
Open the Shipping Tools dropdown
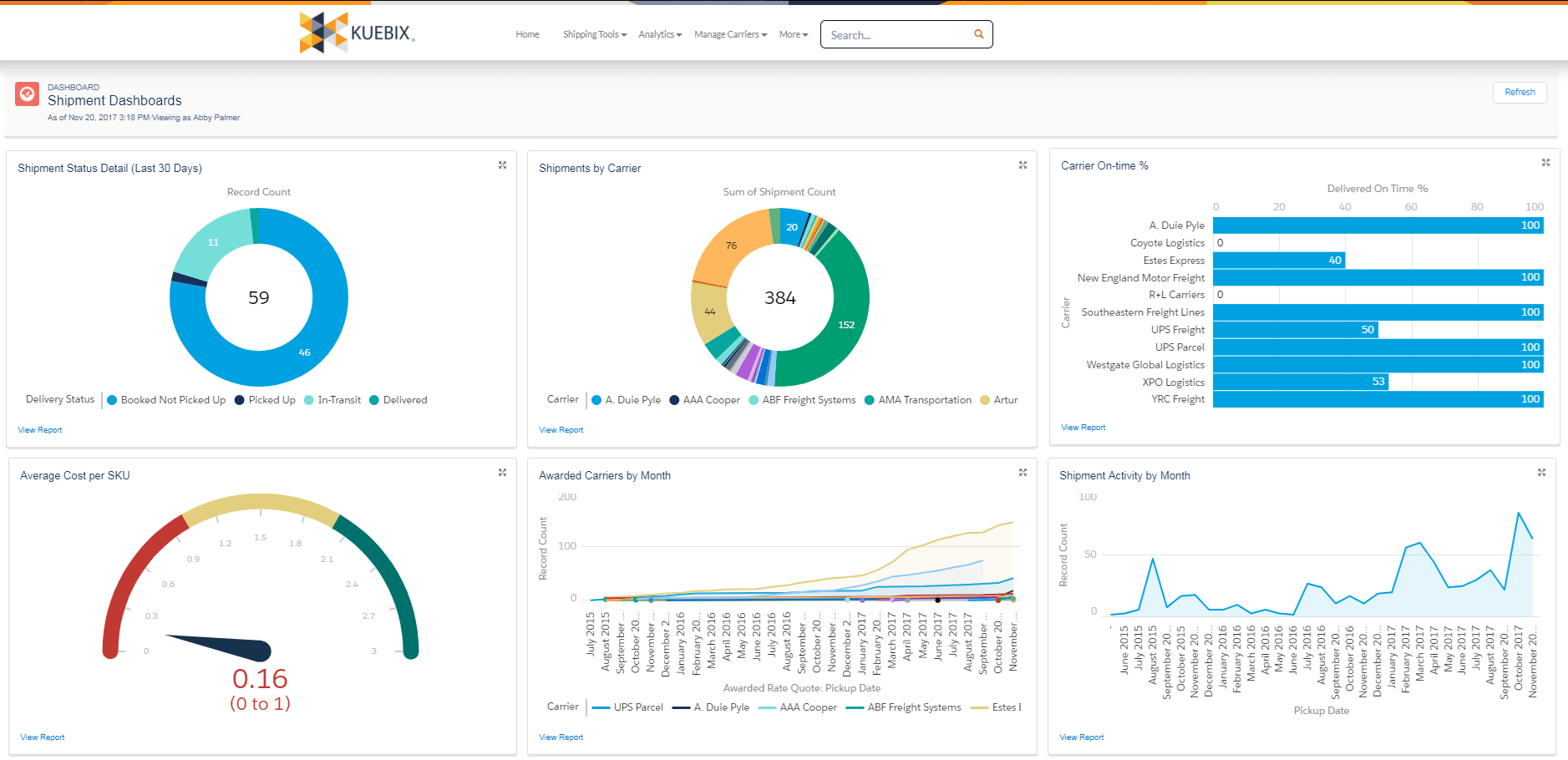coord(594,35)
